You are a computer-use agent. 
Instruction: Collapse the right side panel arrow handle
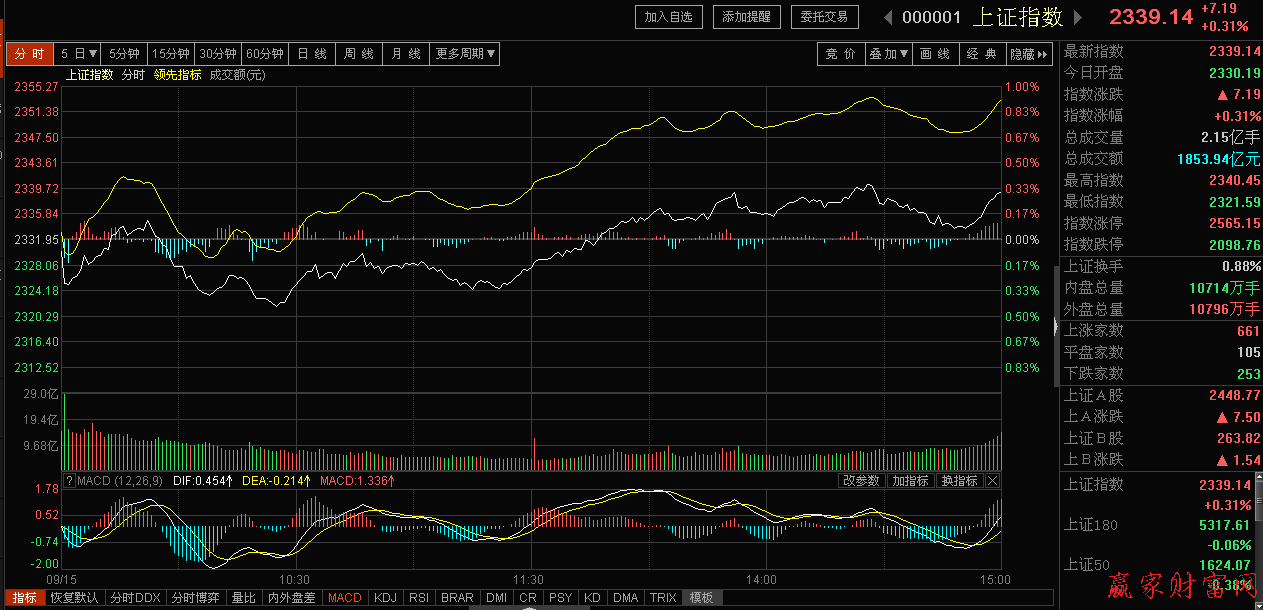pos(1056,325)
